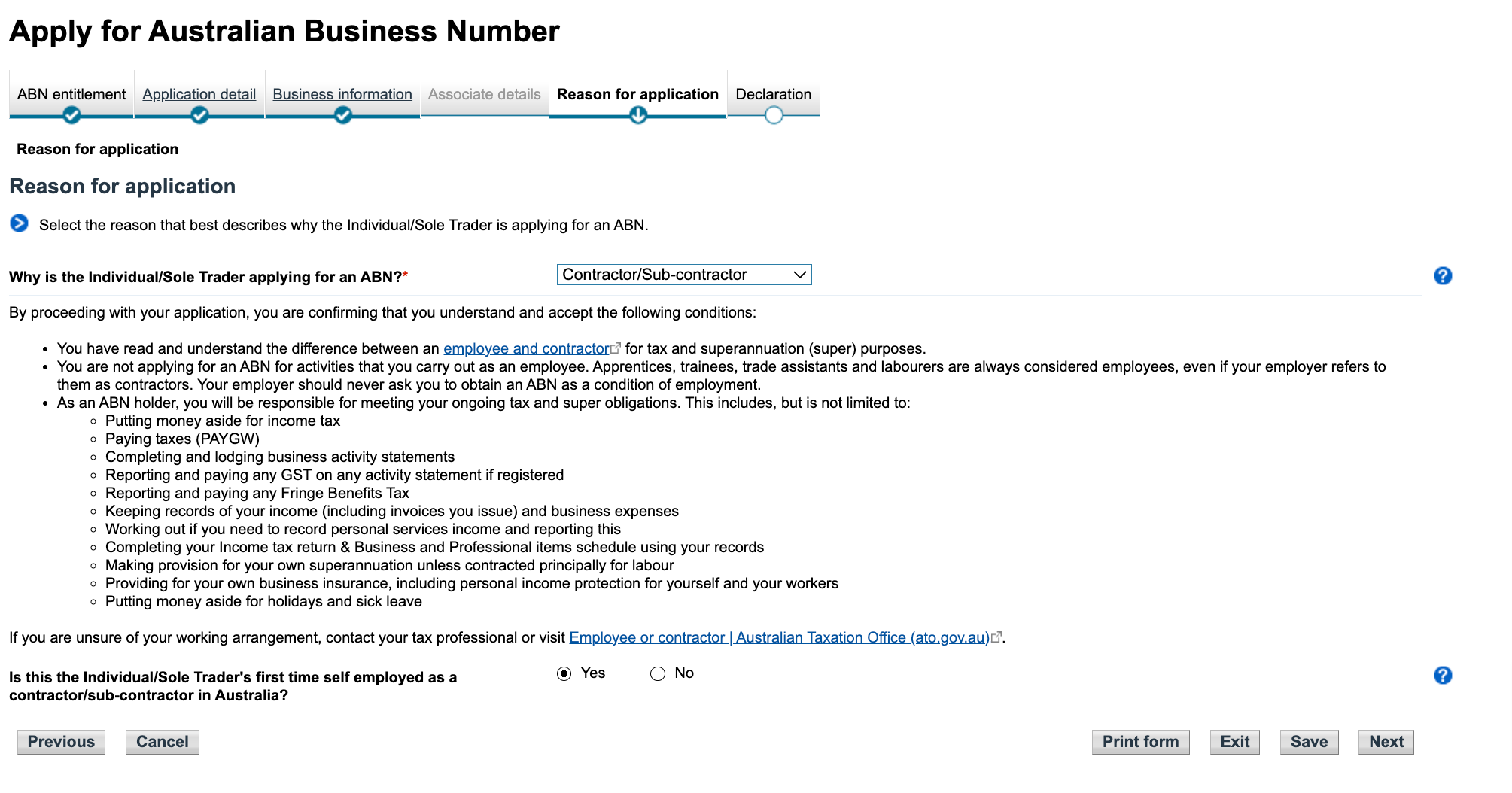Viewport: 1512px width, 793px height.
Task: Select Yes for first time self employed
Action: point(564,673)
